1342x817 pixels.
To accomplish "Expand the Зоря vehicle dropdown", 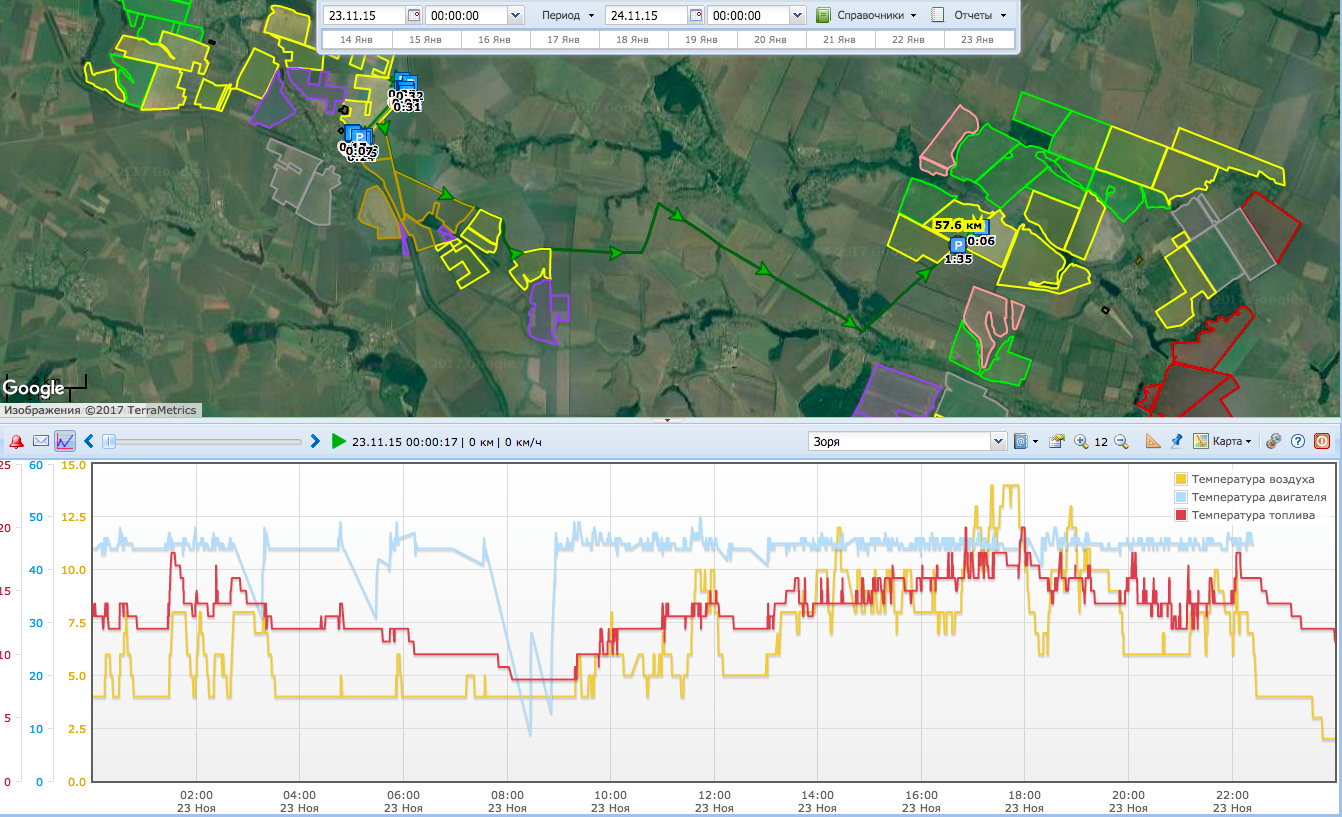I will click(x=998, y=441).
